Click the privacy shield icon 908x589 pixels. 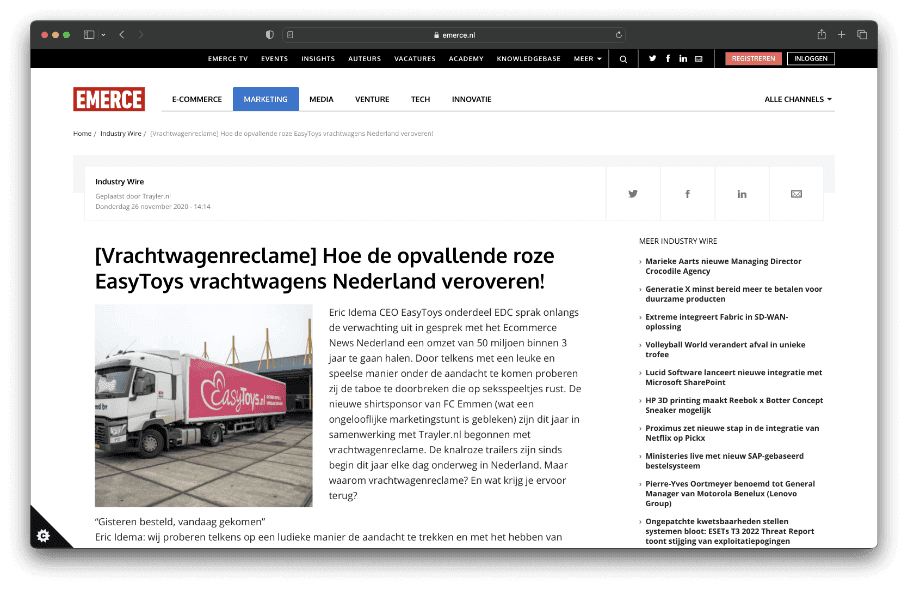pos(269,35)
